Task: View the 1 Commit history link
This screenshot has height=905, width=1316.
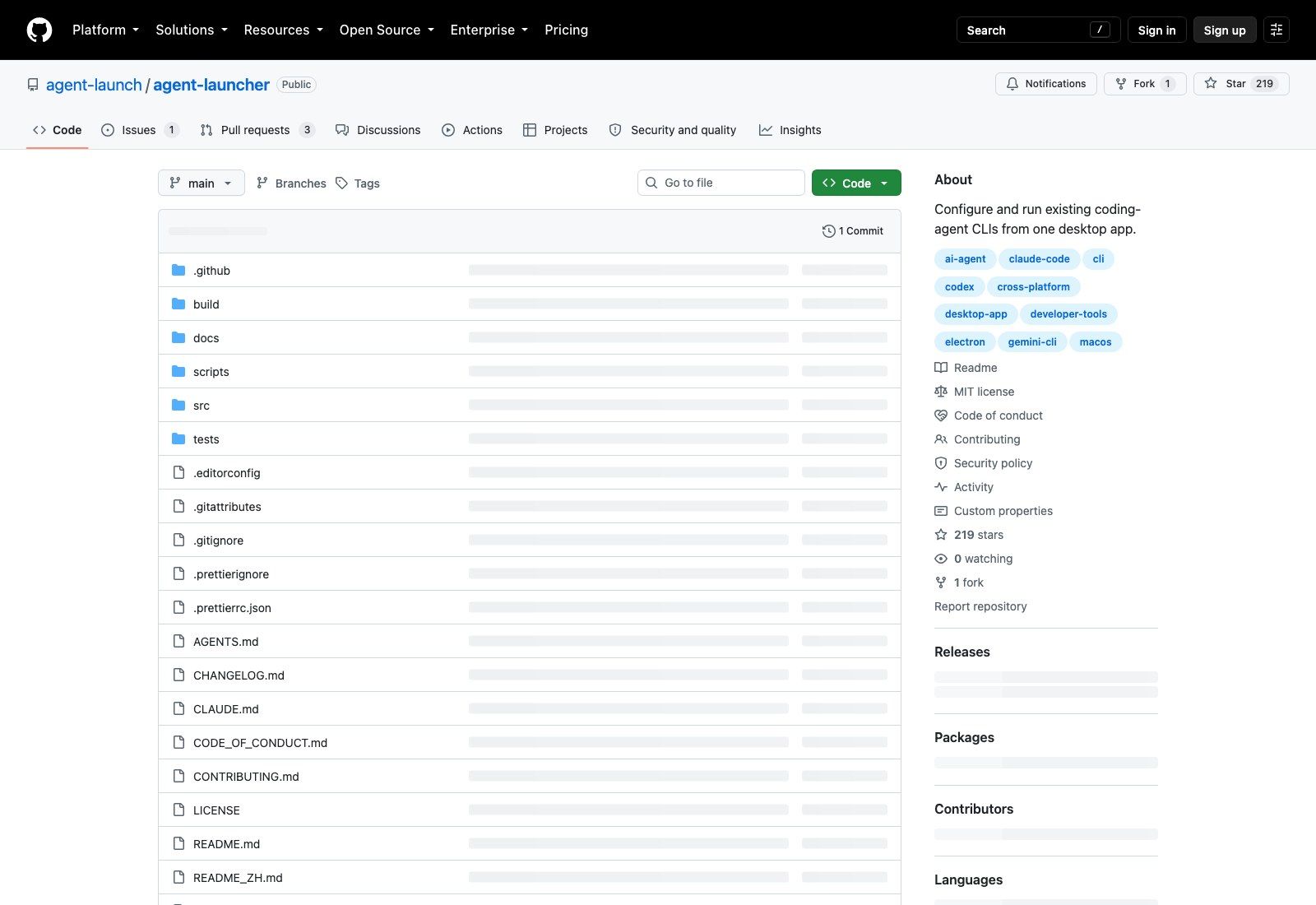Action: [853, 231]
